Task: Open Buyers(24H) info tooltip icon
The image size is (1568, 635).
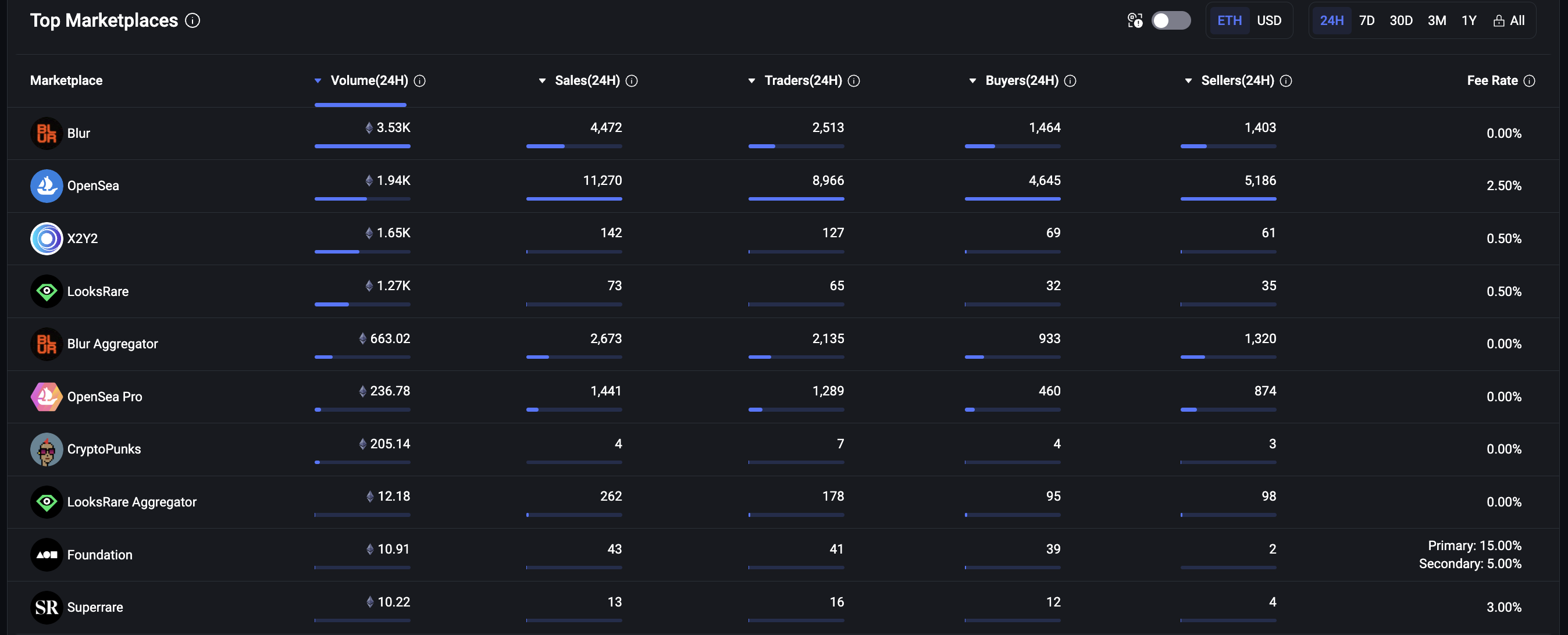Action: (x=1070, y=81)
